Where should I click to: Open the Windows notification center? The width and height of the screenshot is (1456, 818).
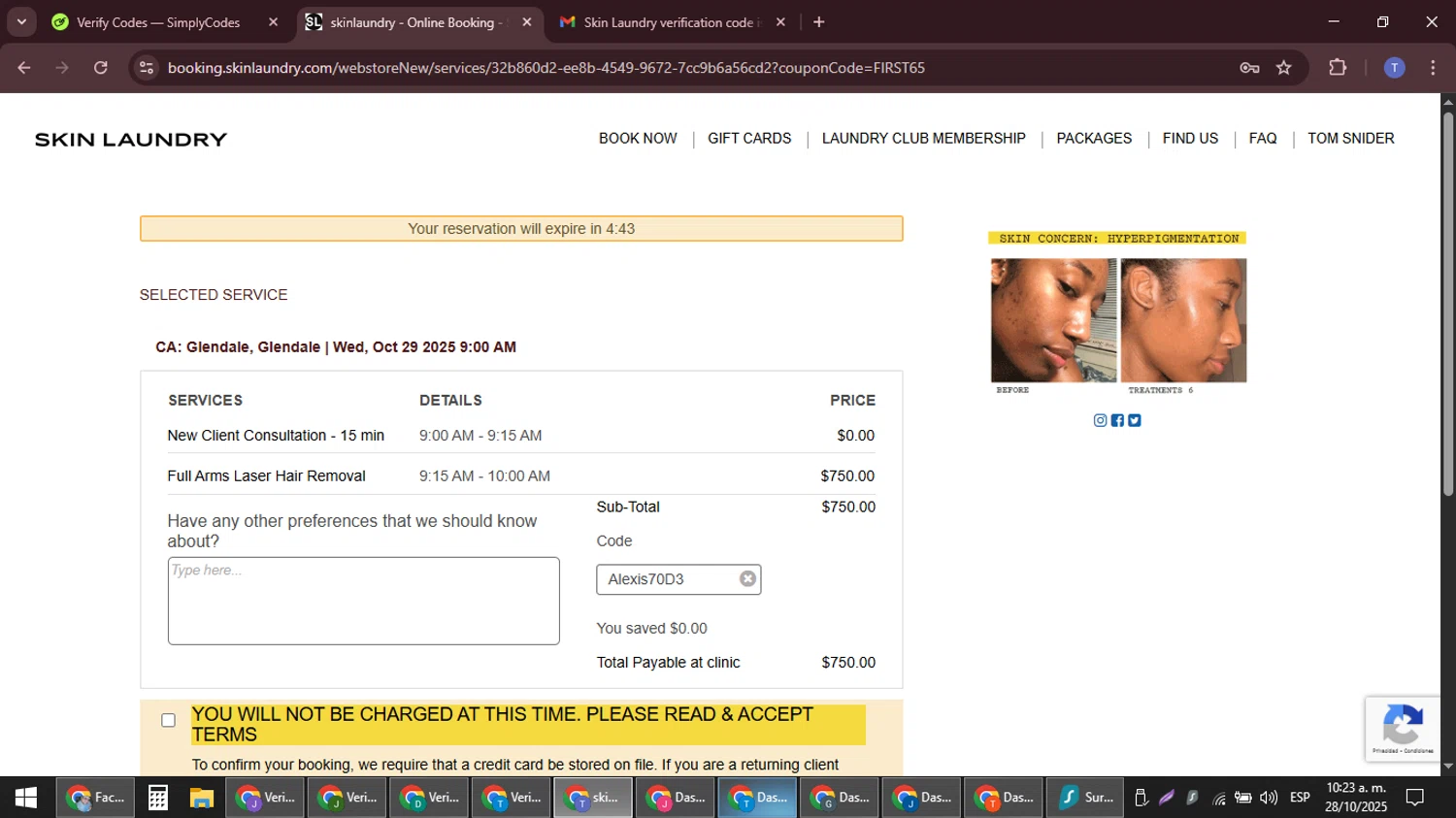pos(1415,798)
